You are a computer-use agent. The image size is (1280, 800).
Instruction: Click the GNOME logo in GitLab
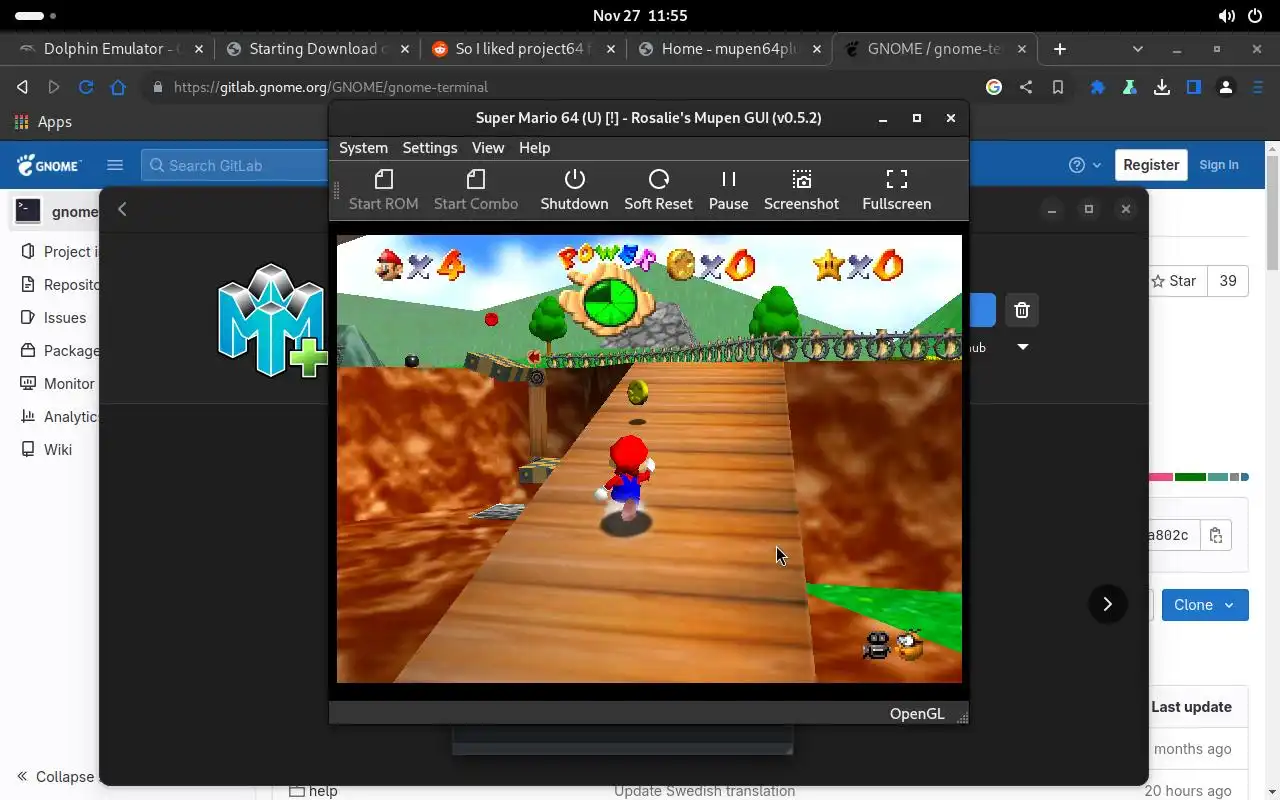point(49,165)
